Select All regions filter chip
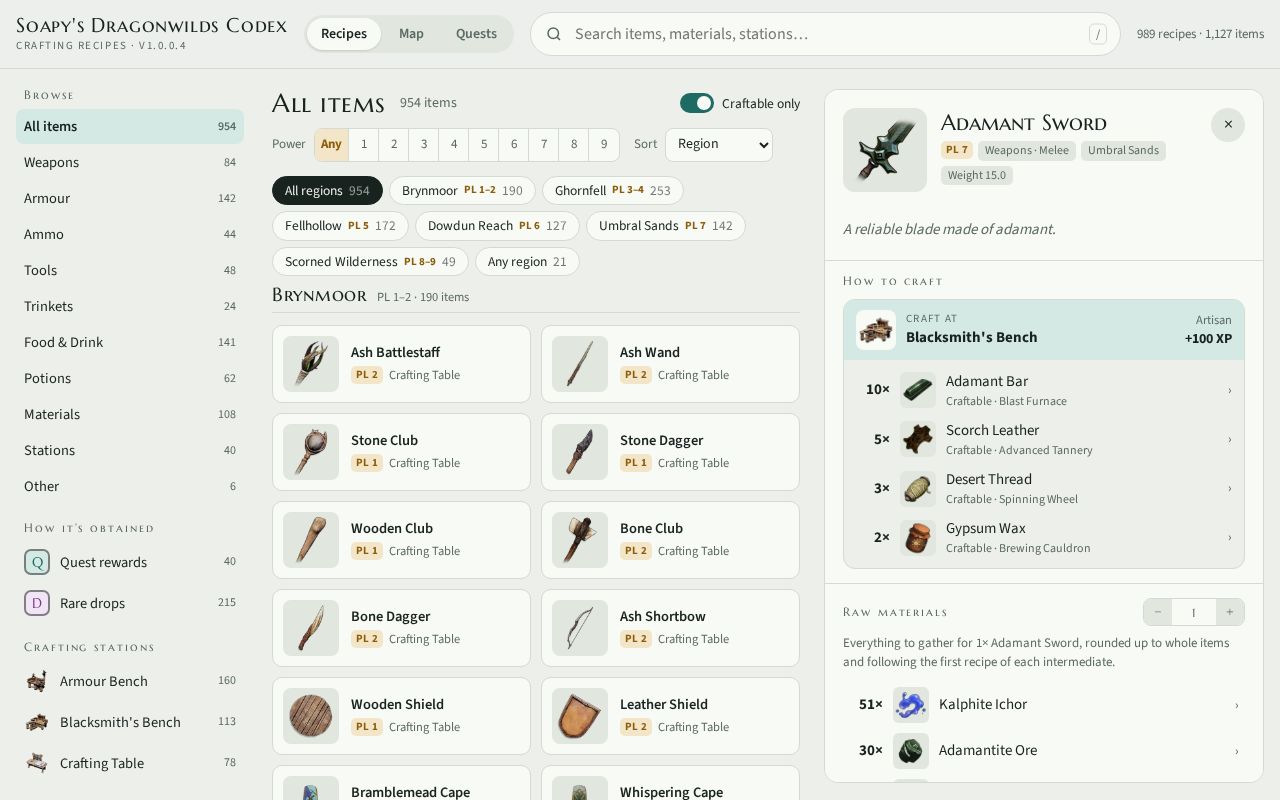This screenshot has width=1280, height=800. coord(327,190)
